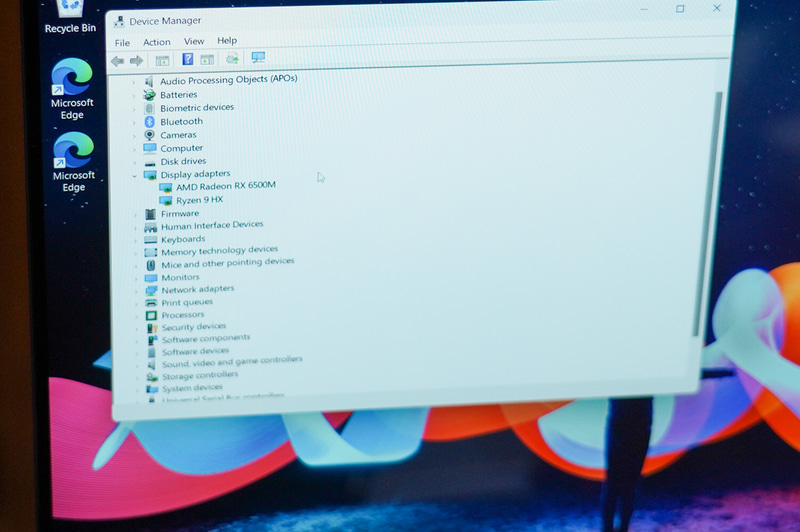Image resolution: width=800 pixels, height=532 pixels.
Task: Select the upper Microsoft Edge desktop shortcut
Action: point(72,89)
